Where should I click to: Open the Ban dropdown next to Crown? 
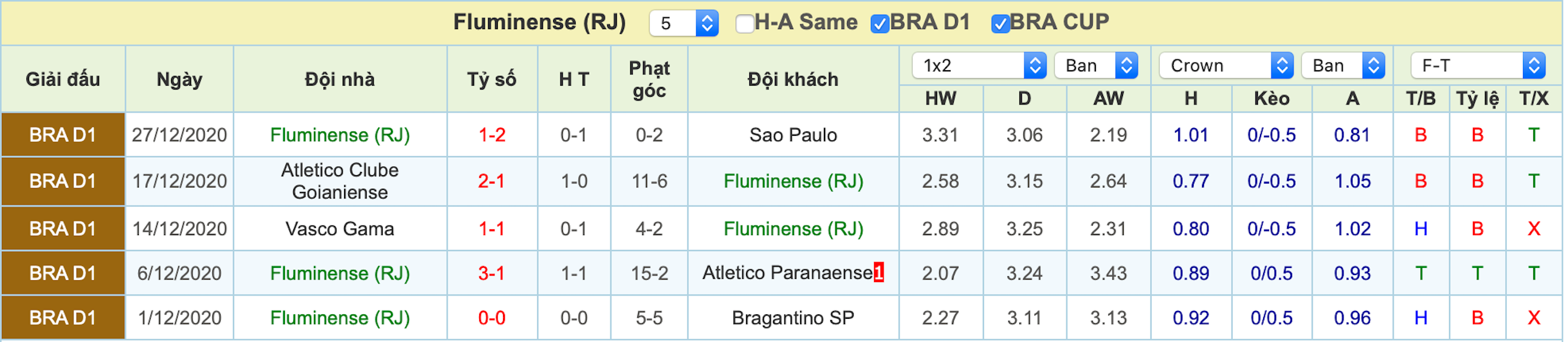coord(1344,66)
